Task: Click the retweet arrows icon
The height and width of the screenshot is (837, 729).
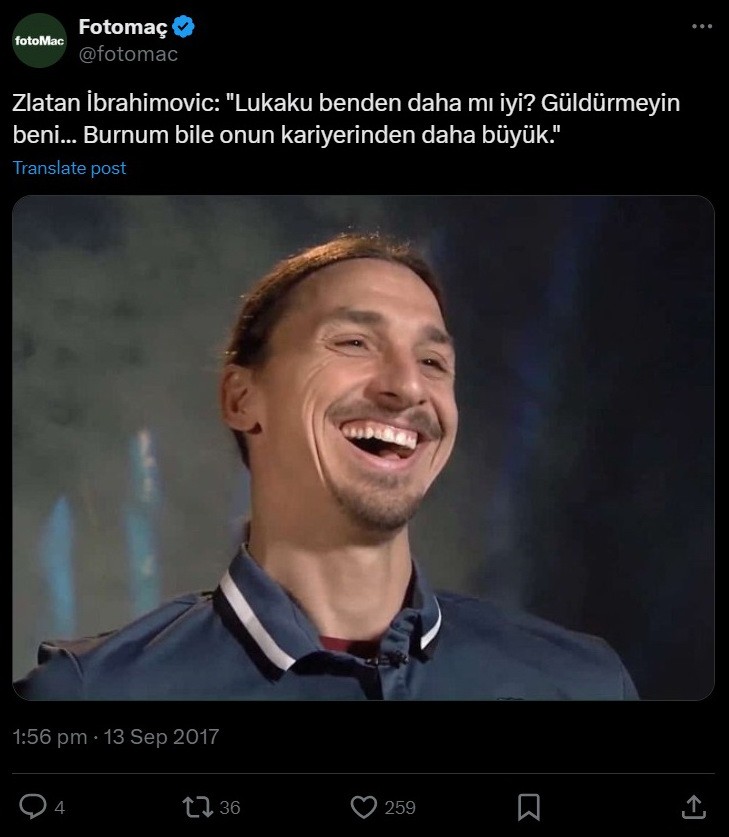Action: click(x=197, y=807)
